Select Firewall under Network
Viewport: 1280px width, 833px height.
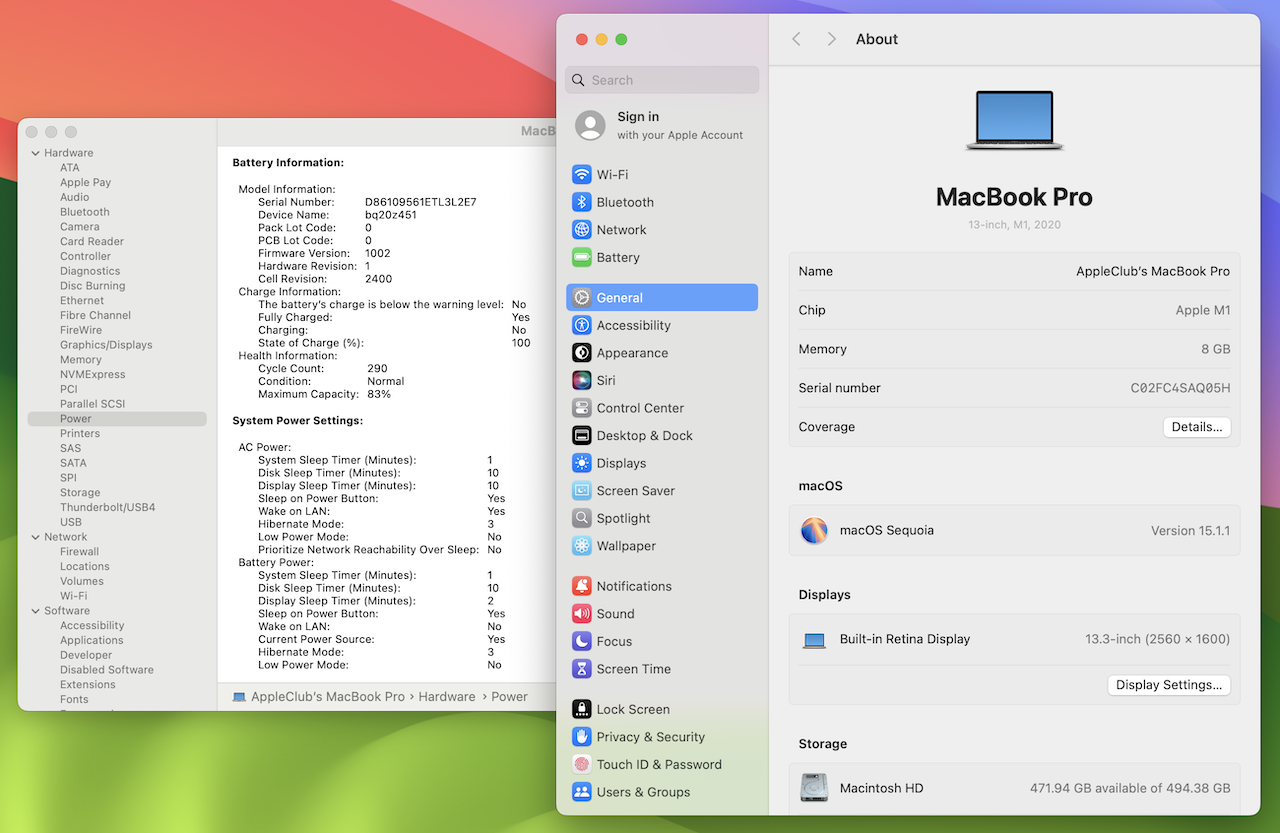click(x=79, y=551)
